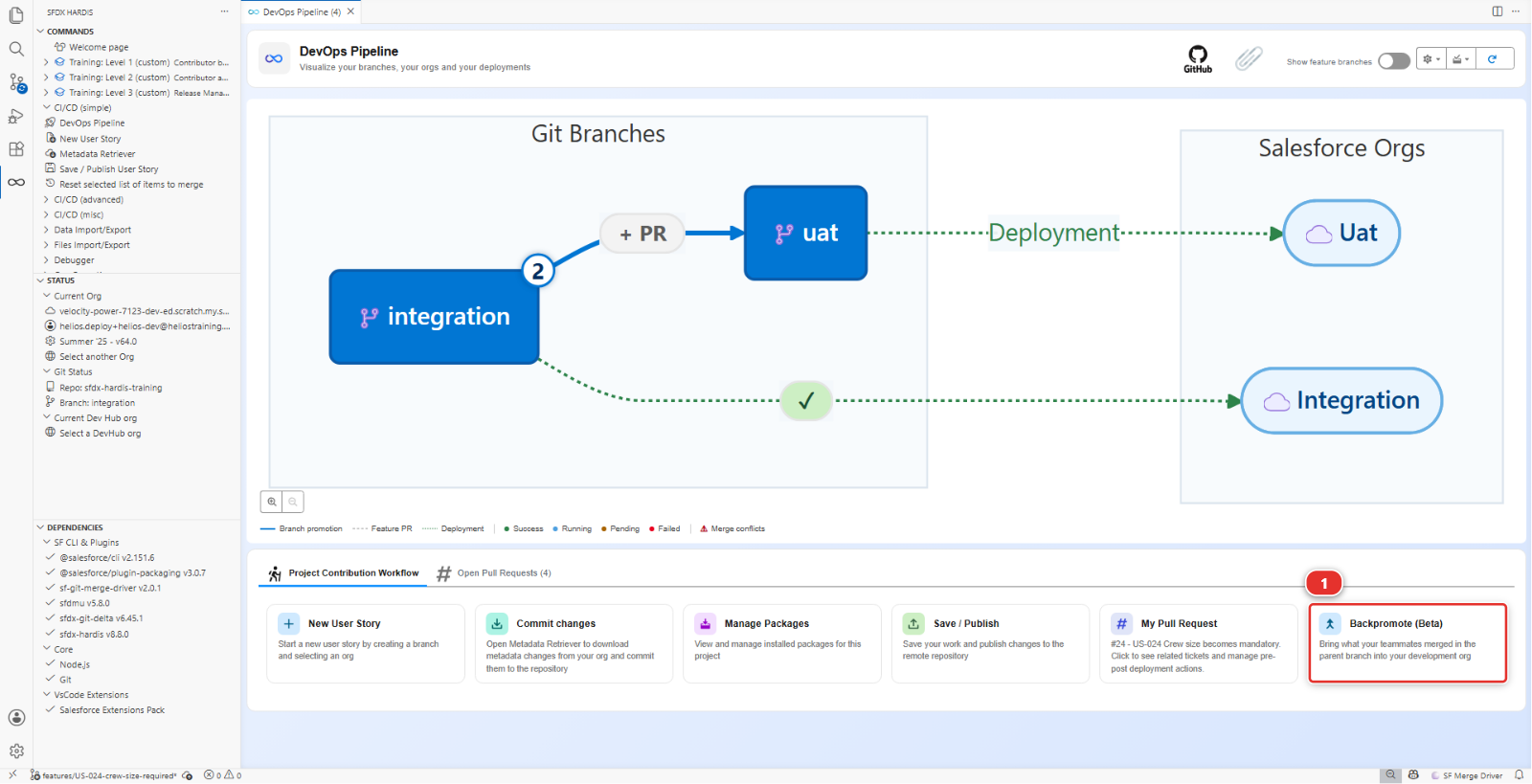
Task: Click the refresh pipeline icon button
Action: point(1493,59)
